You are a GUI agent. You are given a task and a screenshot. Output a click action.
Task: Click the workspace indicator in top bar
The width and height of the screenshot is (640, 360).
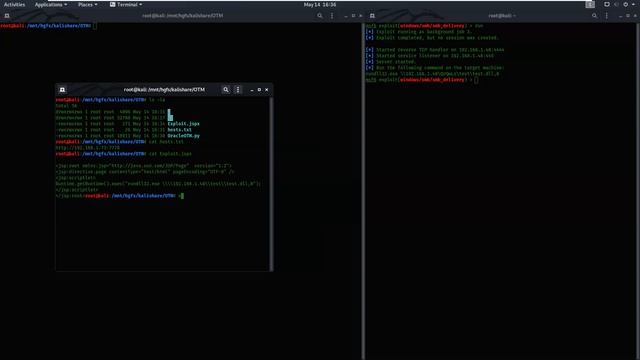tap(590, 4)
